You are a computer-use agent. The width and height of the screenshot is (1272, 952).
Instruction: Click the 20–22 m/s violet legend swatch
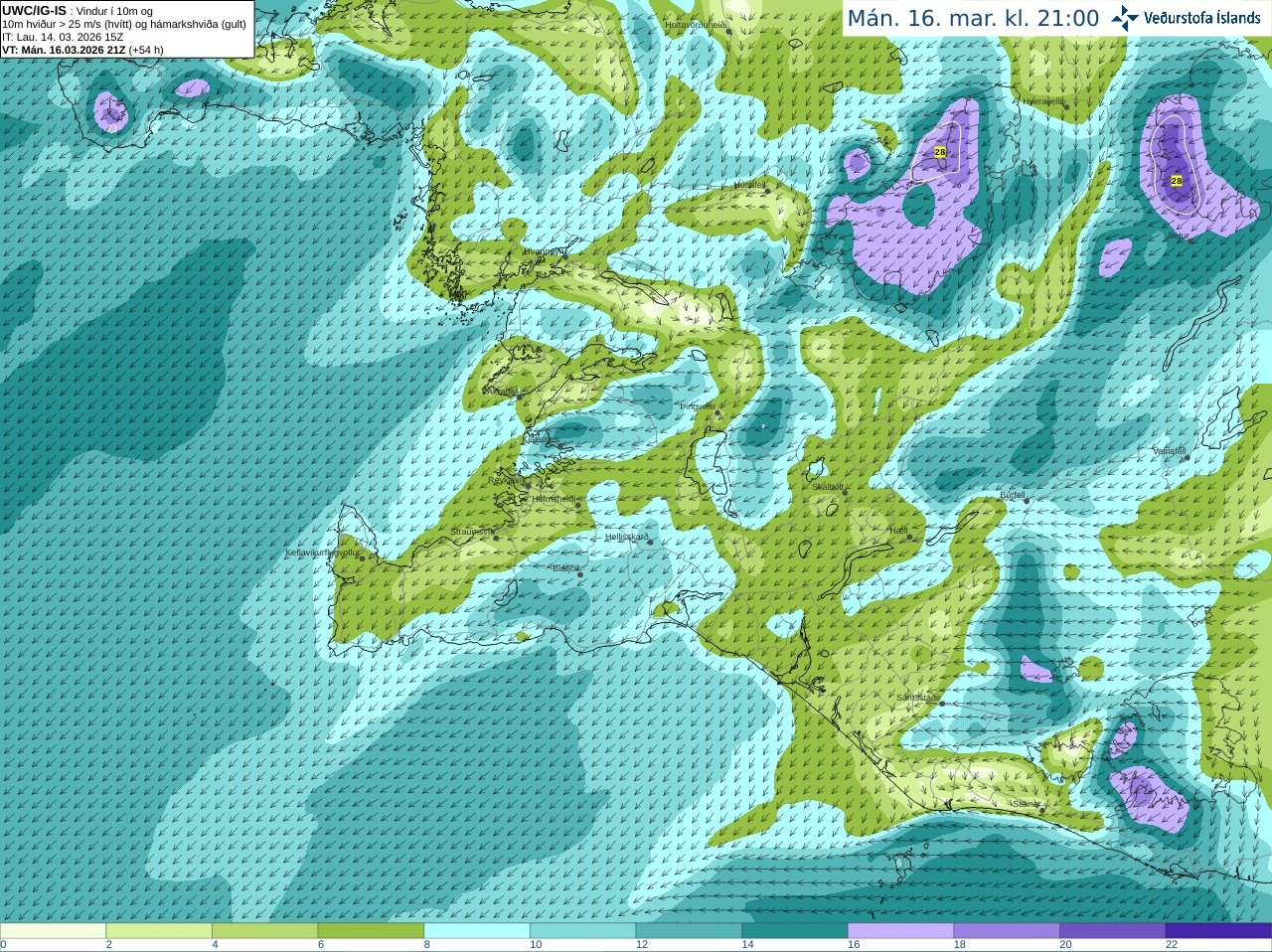pos(1113,930)
